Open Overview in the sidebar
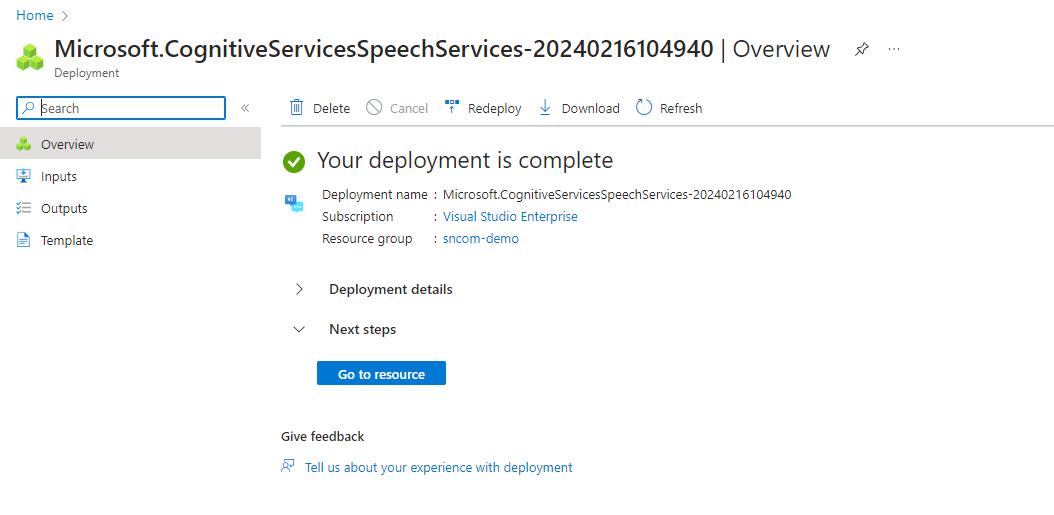This screenshot has width=1054, height=515. (x=130, y=144)
